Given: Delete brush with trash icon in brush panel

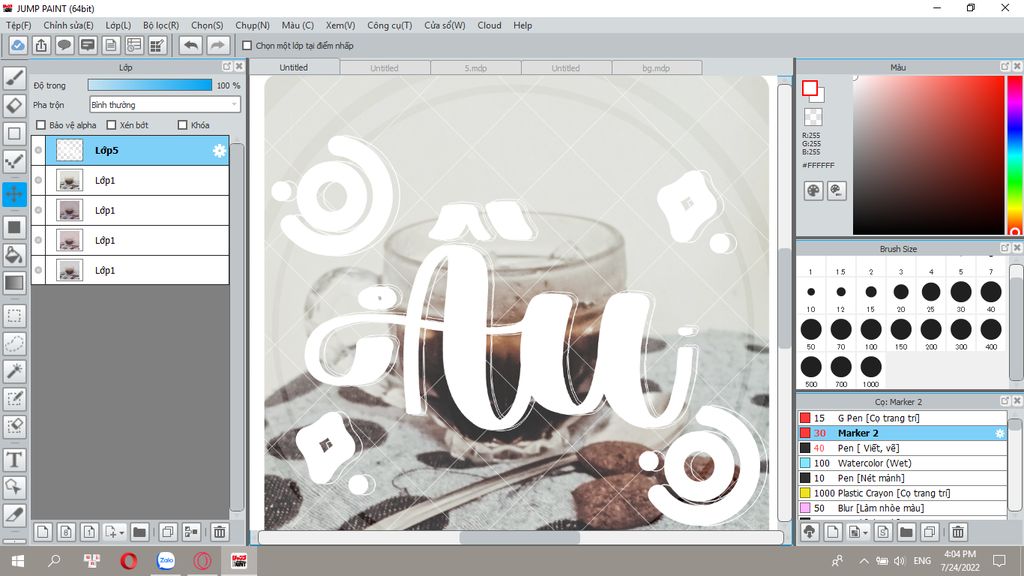Looking at the screenshot, I should click(x=958, y=532).
